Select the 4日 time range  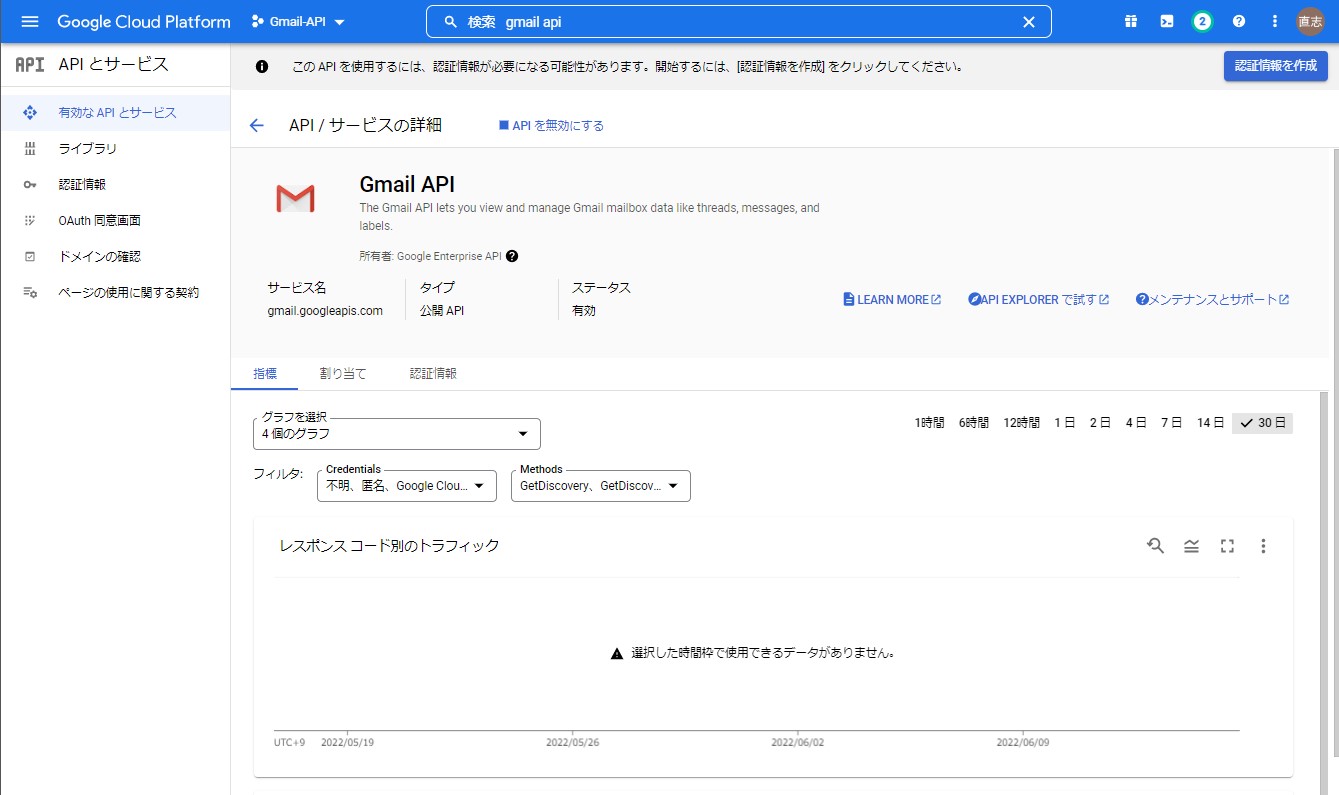pos(1136,423)
